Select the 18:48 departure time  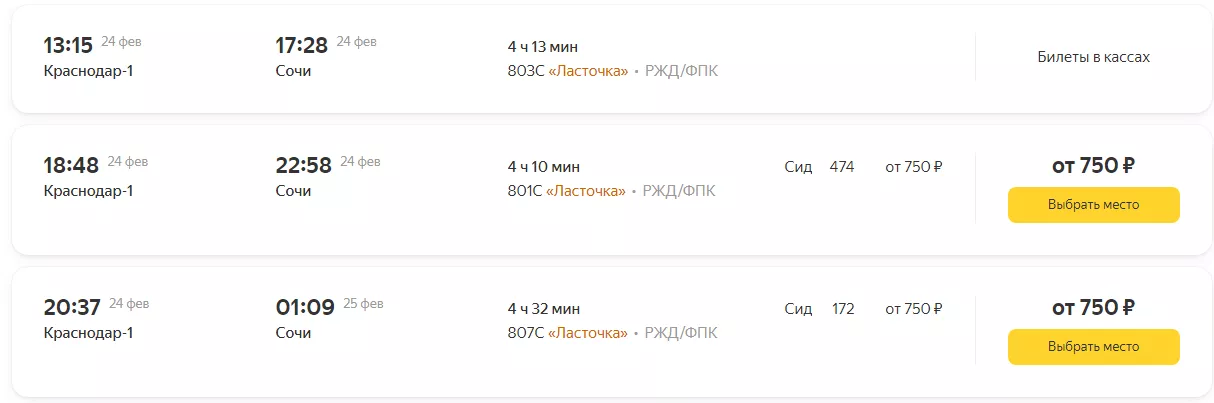[x=71, y=166]
